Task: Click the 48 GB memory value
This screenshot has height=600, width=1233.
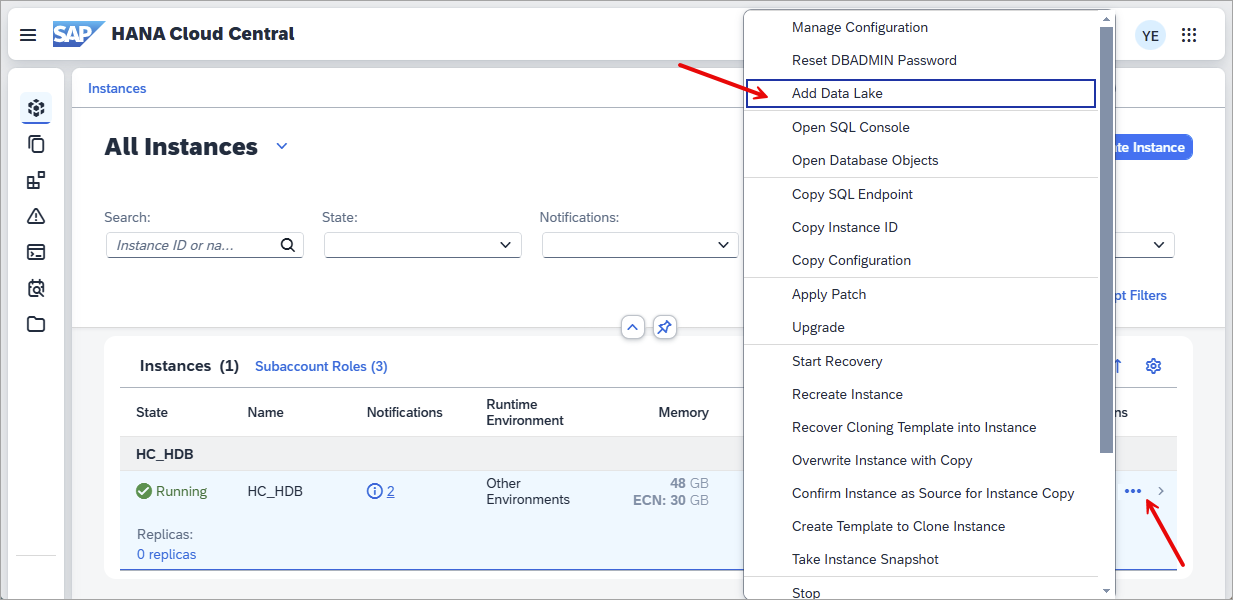Action: 689,483
